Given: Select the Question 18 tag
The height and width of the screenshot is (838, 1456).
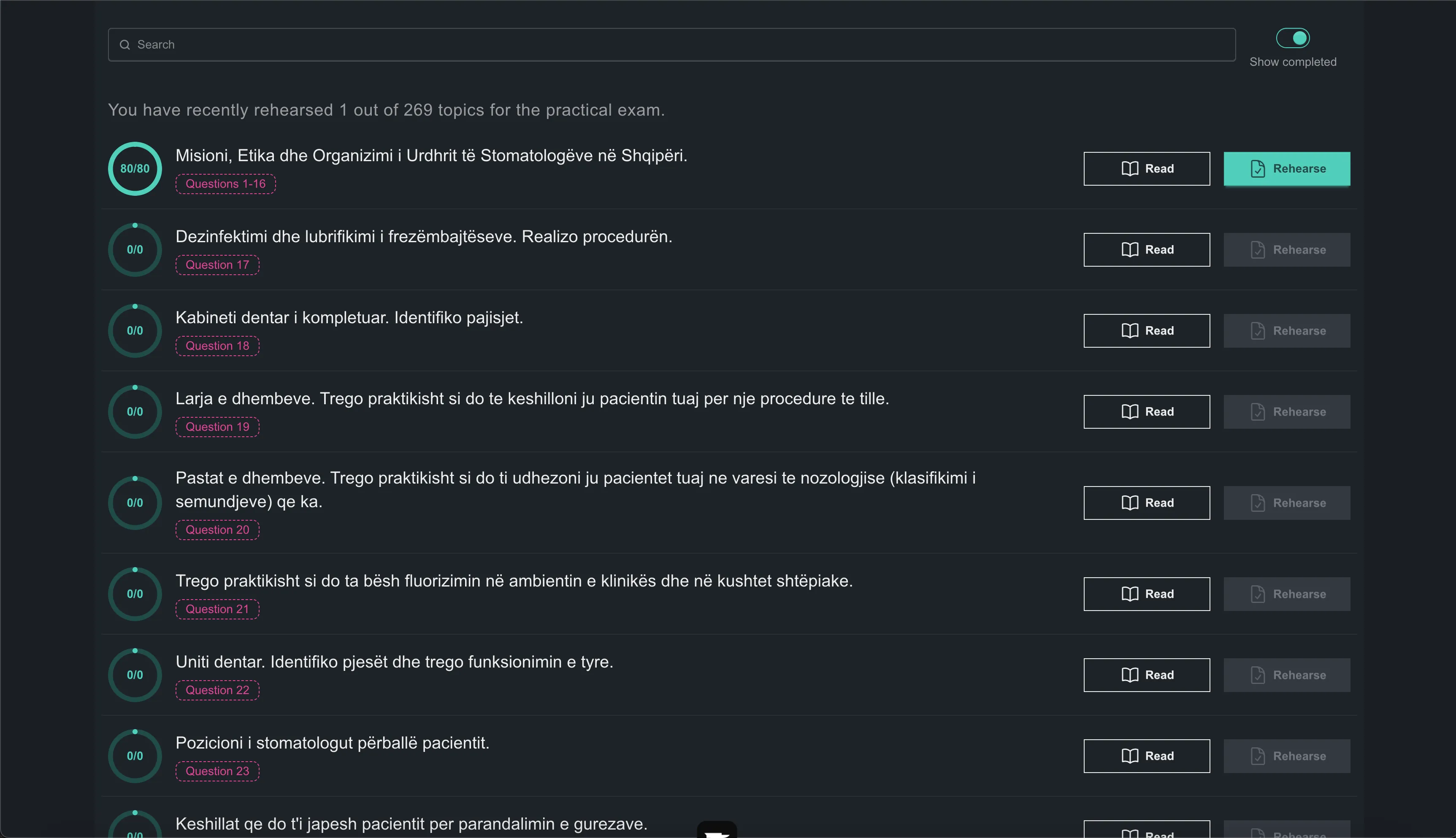Looking at the screenshot, I should [217, 346].
